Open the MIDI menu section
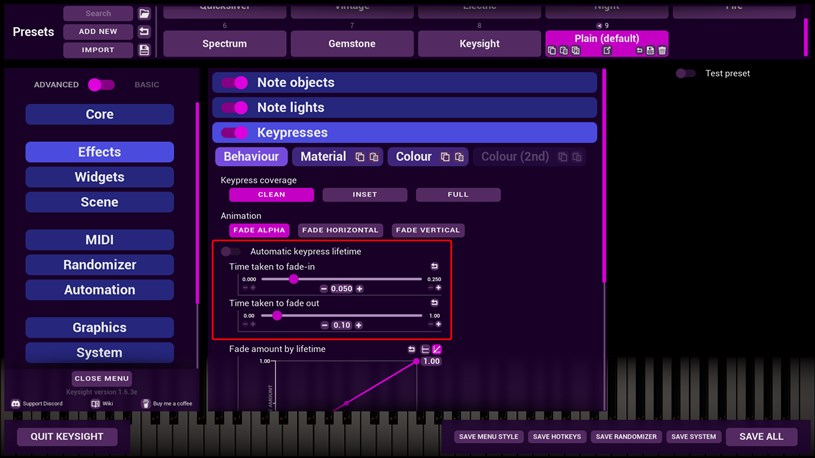 pyautogui.click(x=99, y=240)
